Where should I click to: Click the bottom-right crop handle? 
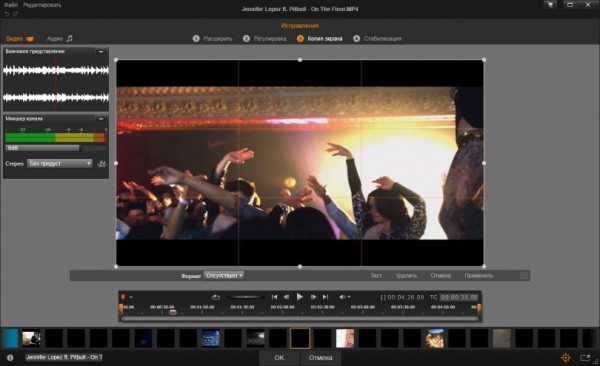click(484, 266)
